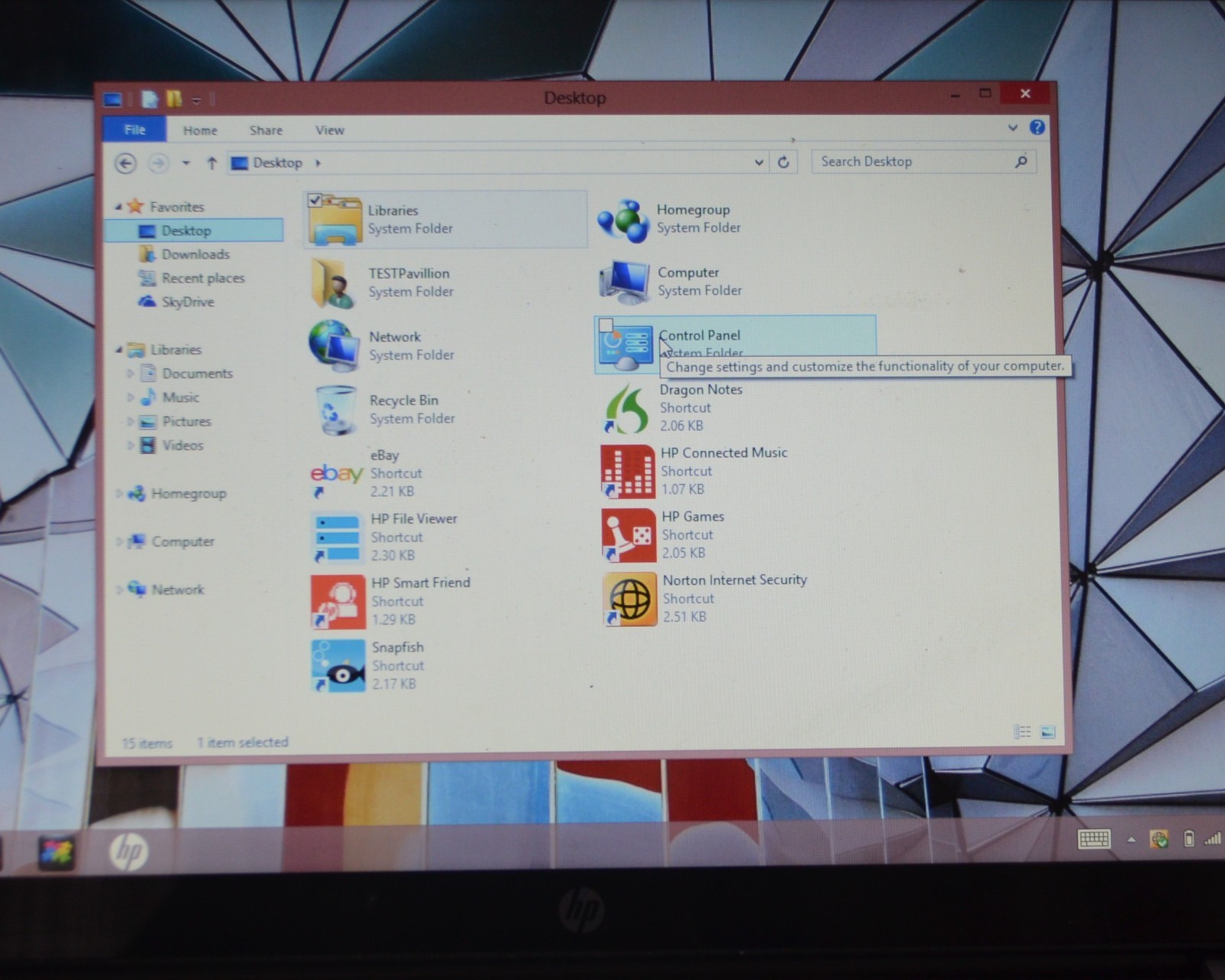Switch to large icons view icon
Viewport: 1225px width, 980px height.
coord(1048,732)
